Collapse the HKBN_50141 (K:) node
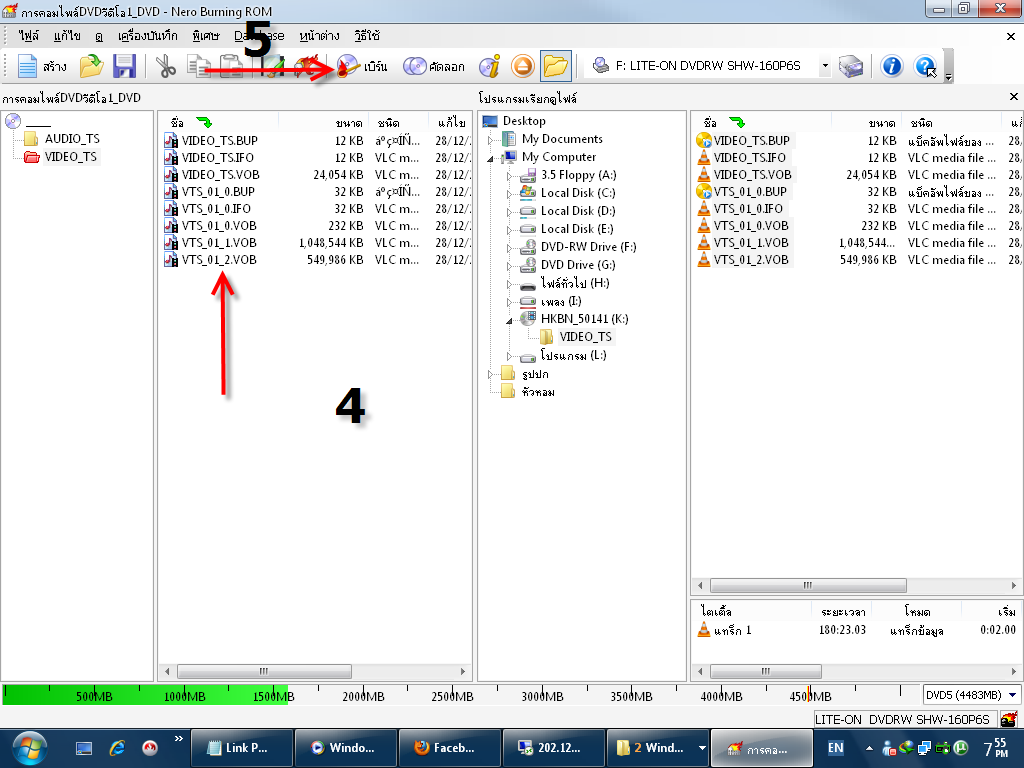The width and height of the screenshot is (1024, 768). pos(509,320)
